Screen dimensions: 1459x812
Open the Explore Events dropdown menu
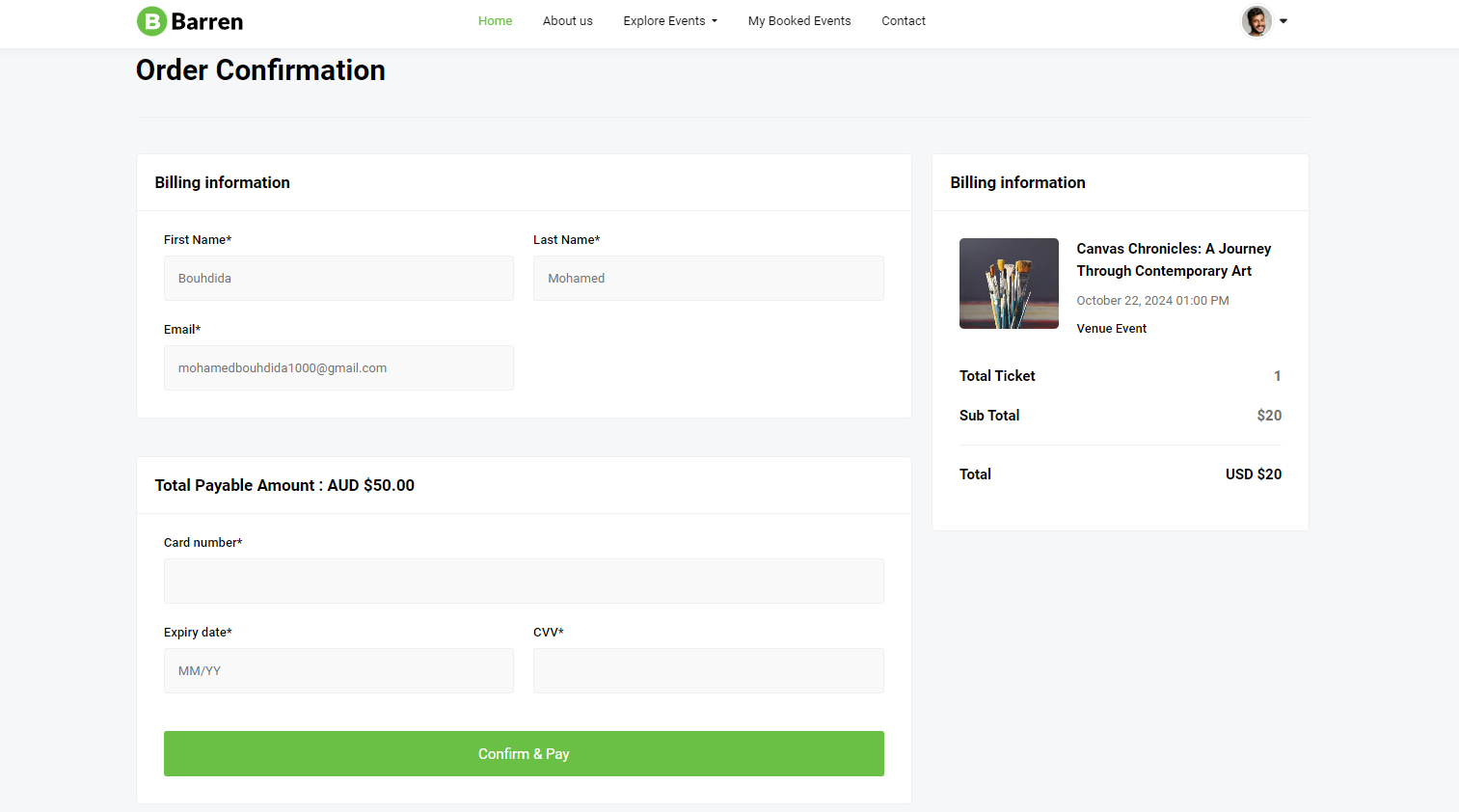click(669, 21)
